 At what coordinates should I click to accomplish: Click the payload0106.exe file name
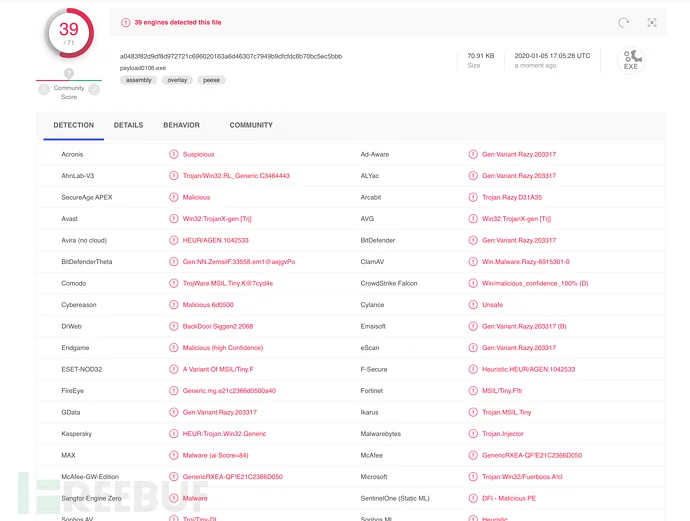(143, 68)
